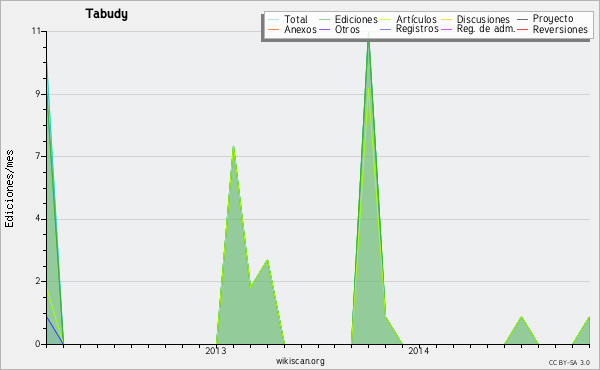This screenshot has width=600, height=370.
Task: Click the green Ediciones line swatch
Action: point(324,20)
